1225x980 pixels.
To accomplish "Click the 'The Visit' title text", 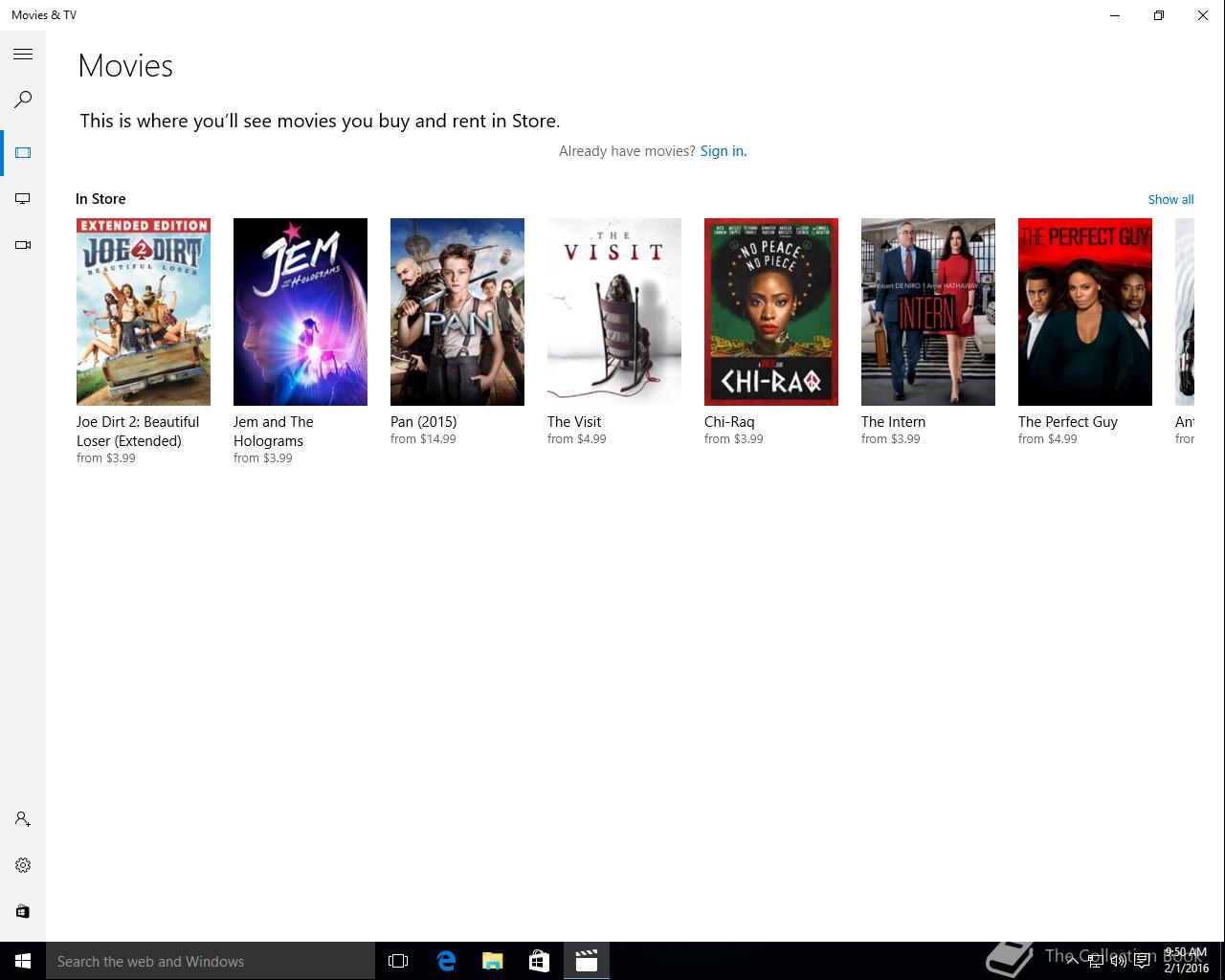I will (x=574, y=422).
